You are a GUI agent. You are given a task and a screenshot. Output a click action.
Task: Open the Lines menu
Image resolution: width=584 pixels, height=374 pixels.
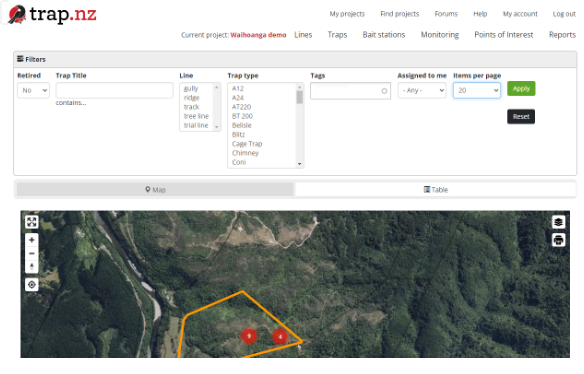(303, 35)
